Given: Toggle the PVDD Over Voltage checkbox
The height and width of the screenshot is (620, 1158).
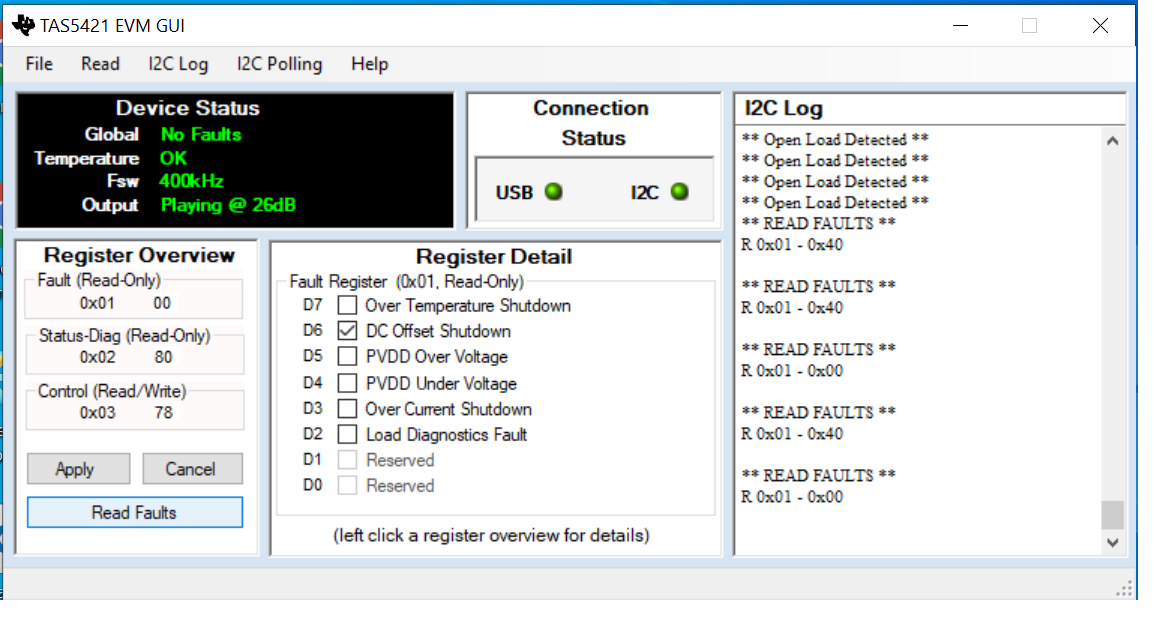Looking at the screenshot, I should click(x=347, y=356).
